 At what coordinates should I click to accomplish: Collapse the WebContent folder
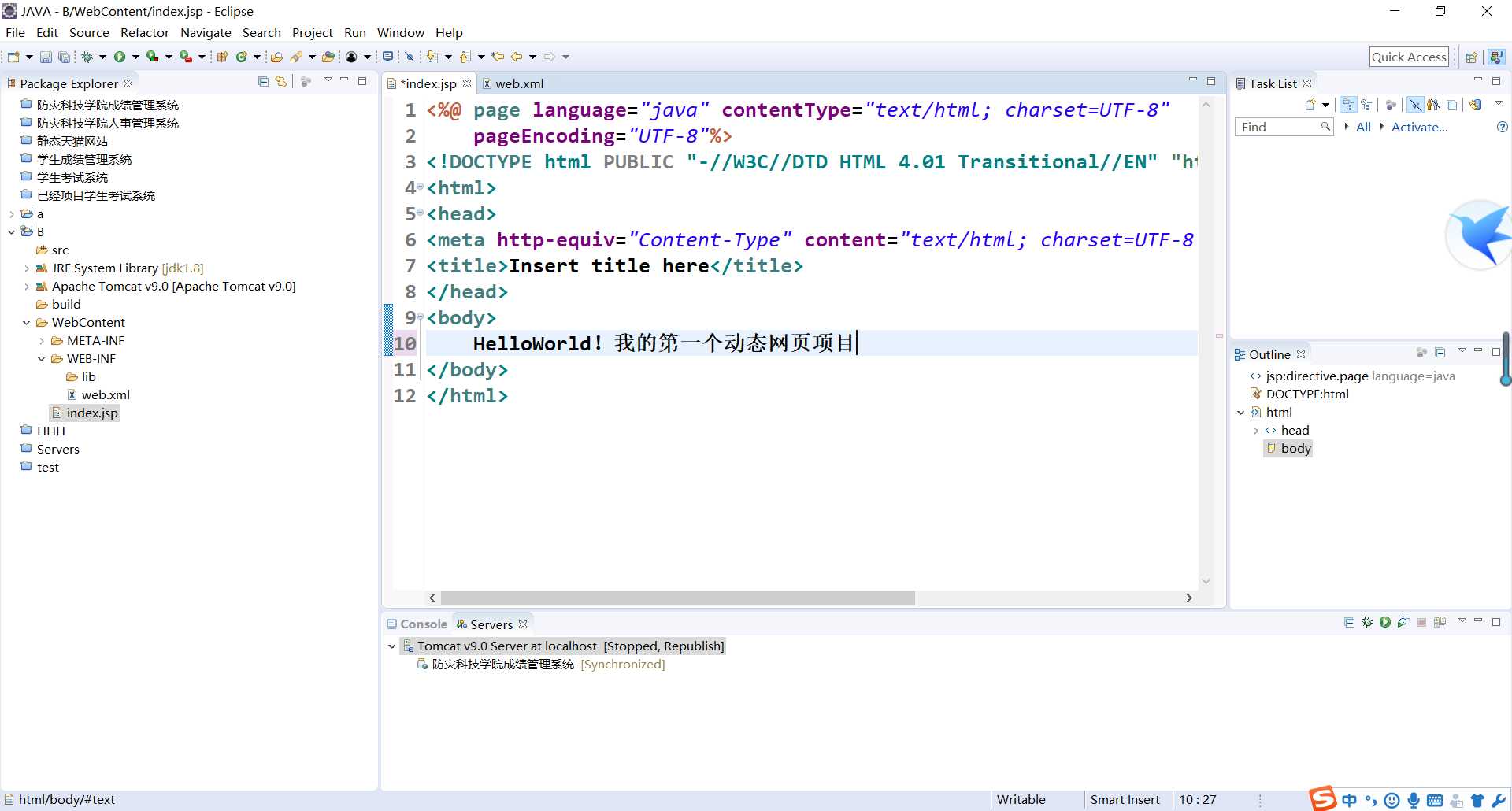point(27,323)
